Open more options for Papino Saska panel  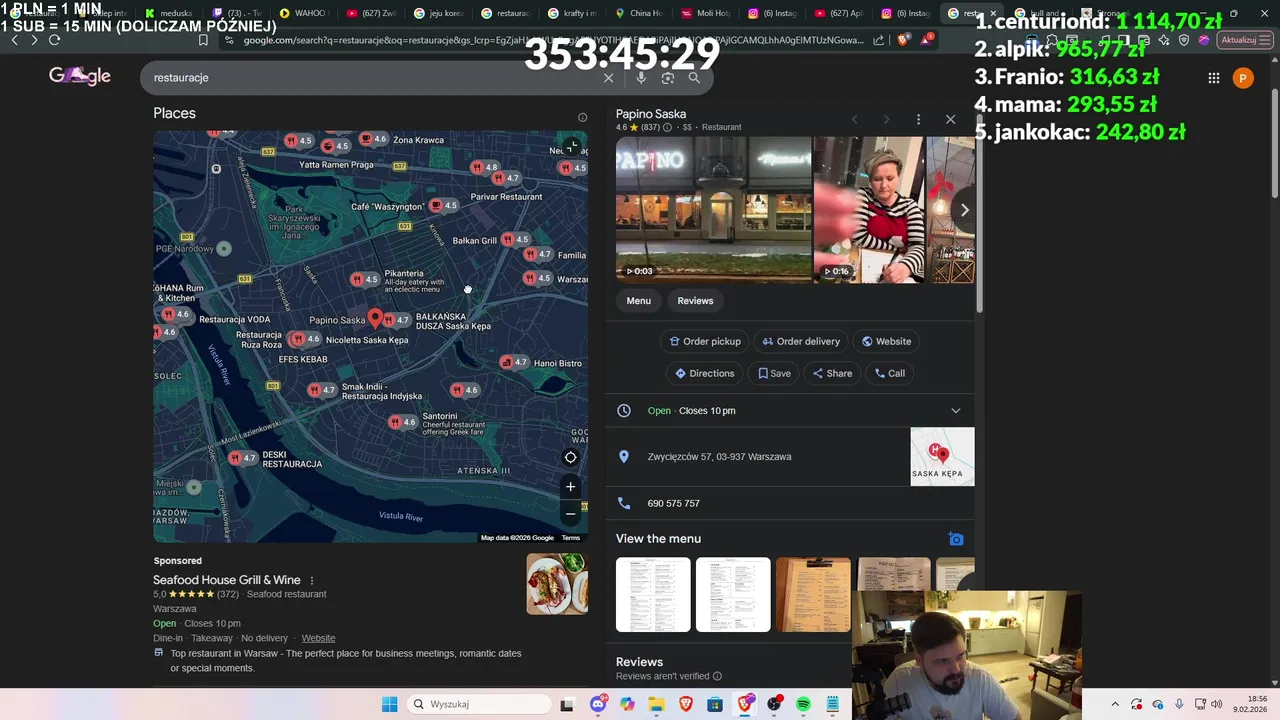pos(918,119)
